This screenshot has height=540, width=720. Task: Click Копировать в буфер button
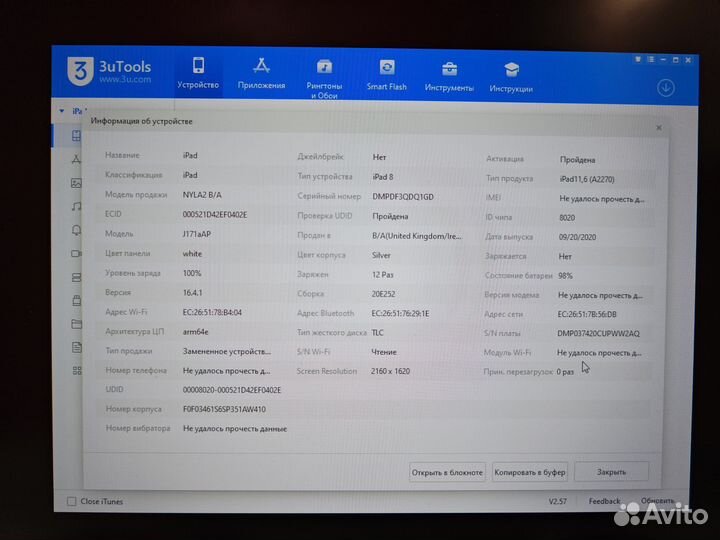[529, 472]
